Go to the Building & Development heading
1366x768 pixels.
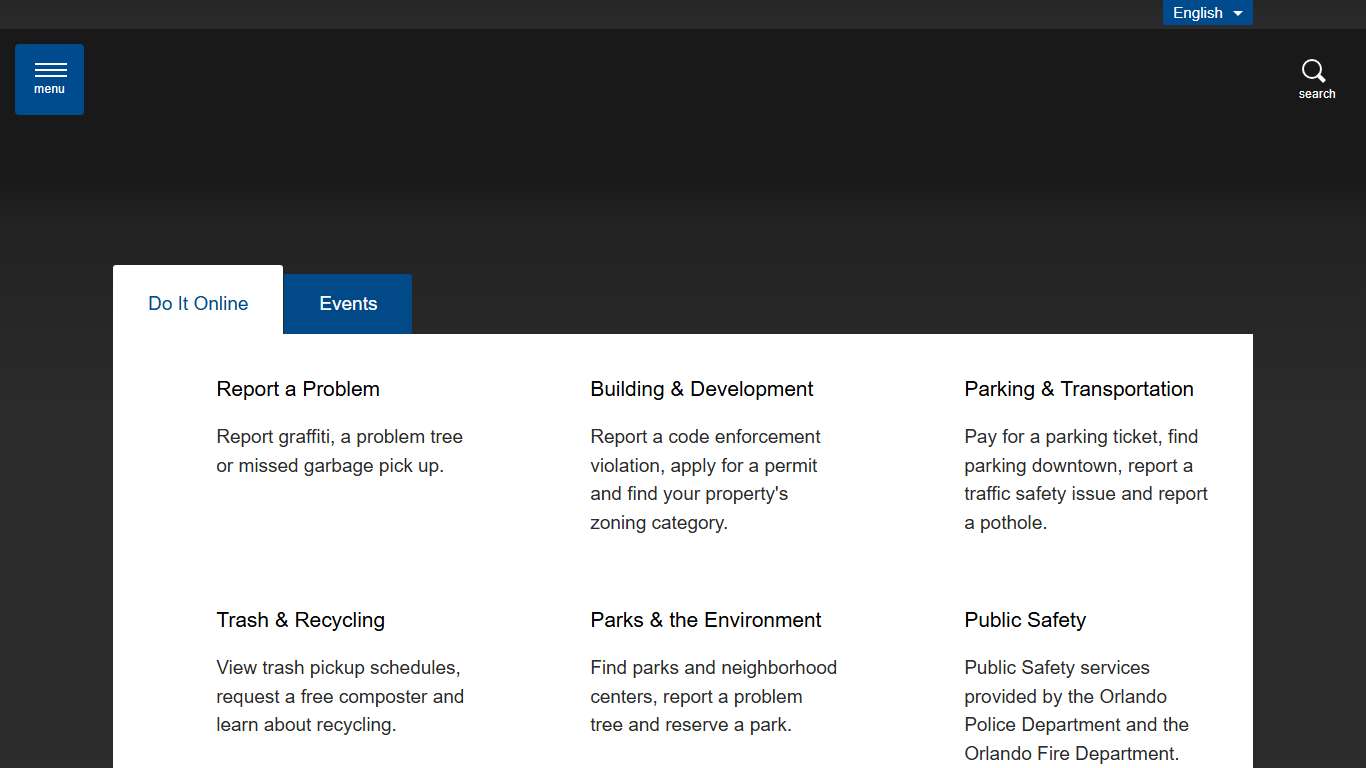point(701,389)
